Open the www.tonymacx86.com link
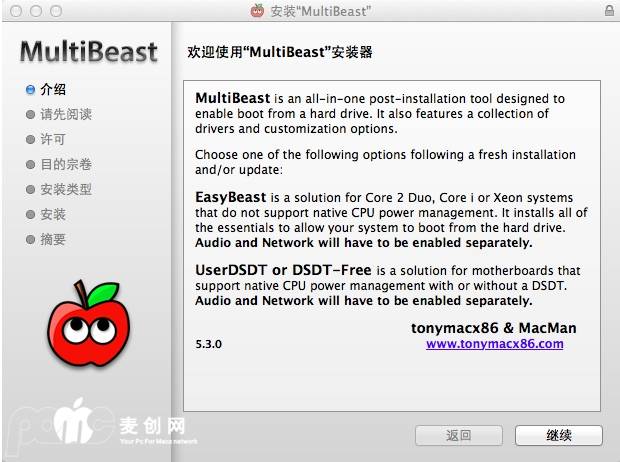Image resolution: width=620 pixels, height=462 pixels. (495, 344)
